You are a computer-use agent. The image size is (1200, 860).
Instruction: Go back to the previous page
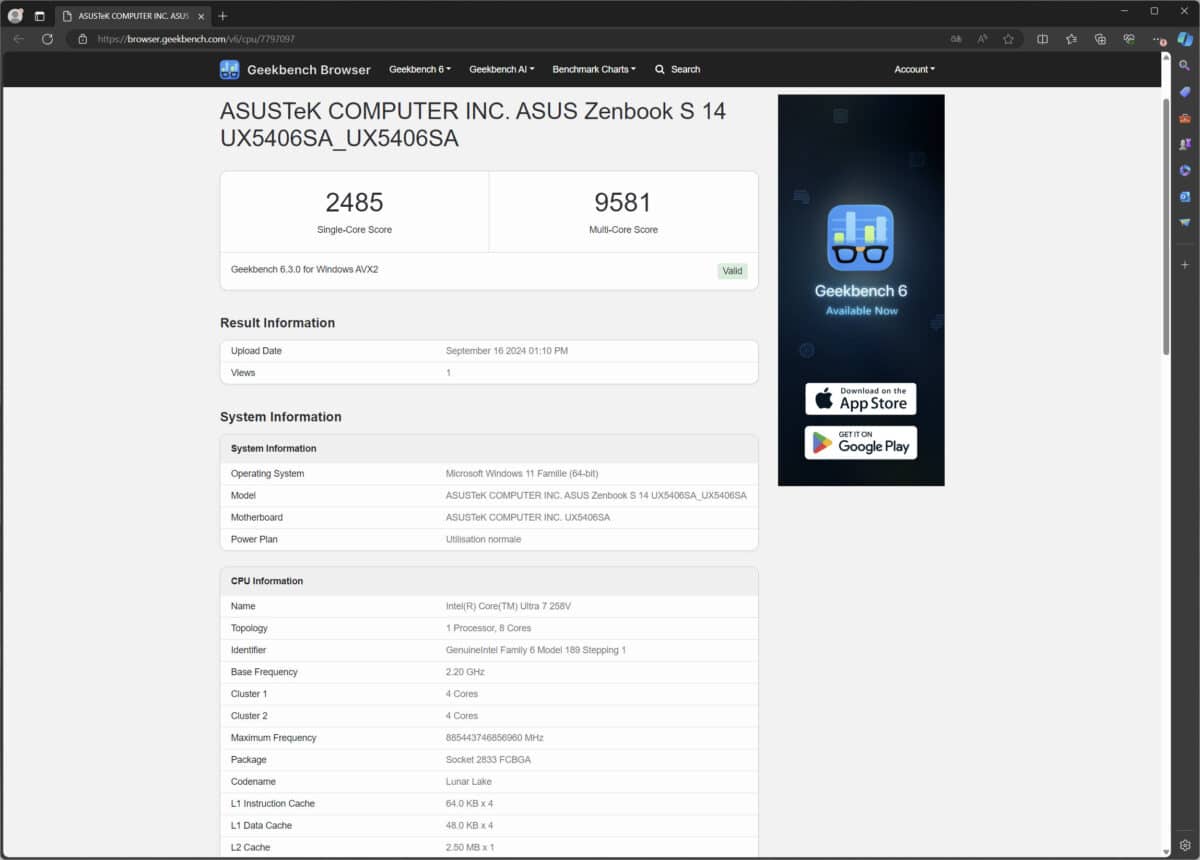click(x=18, y=39)
